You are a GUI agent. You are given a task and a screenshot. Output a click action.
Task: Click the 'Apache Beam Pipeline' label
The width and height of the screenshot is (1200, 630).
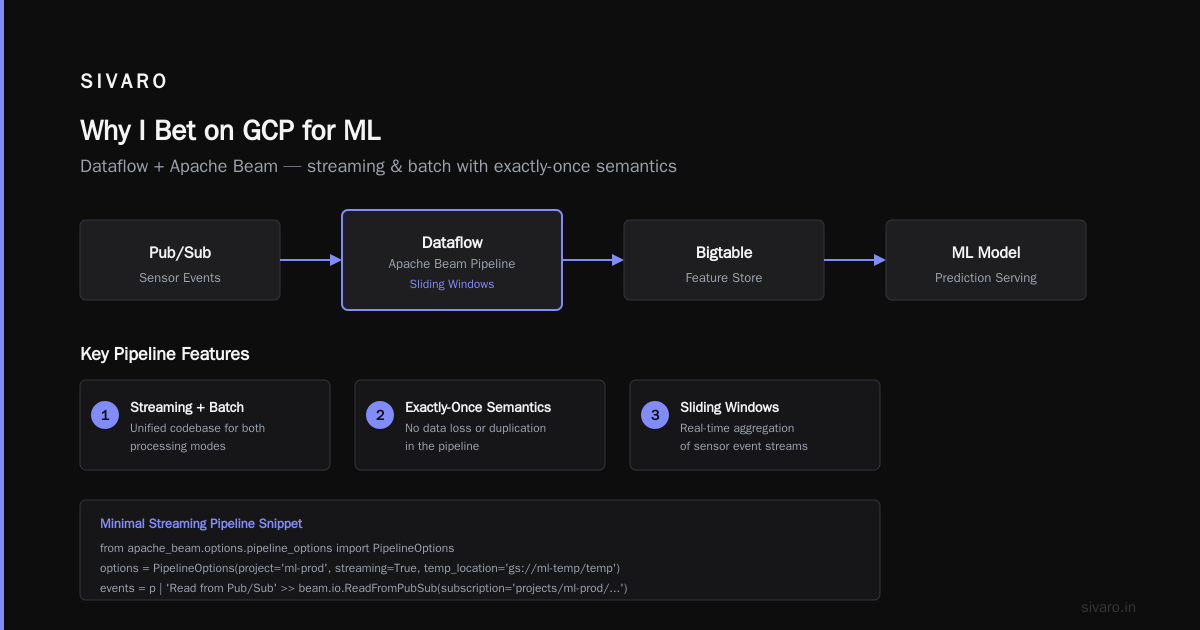[x=452, y=264]
